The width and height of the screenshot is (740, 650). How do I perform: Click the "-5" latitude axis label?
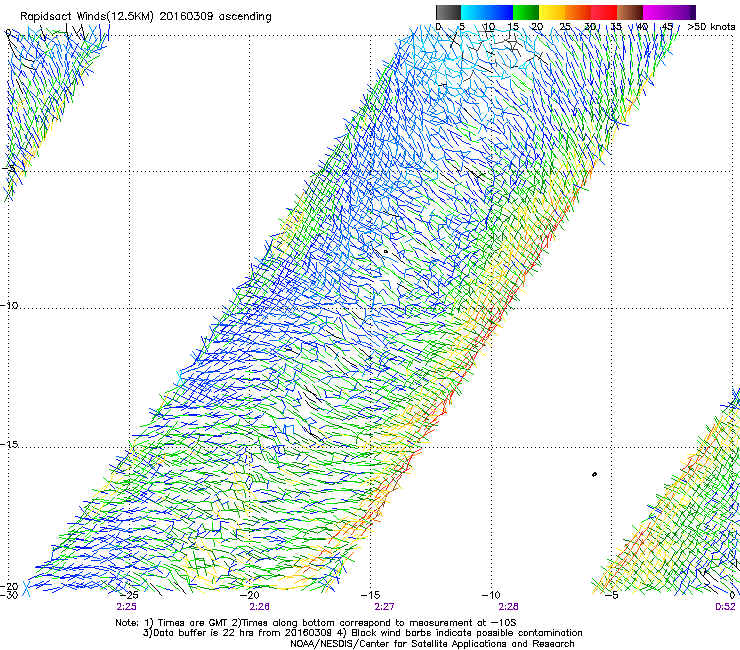point(9,169)
